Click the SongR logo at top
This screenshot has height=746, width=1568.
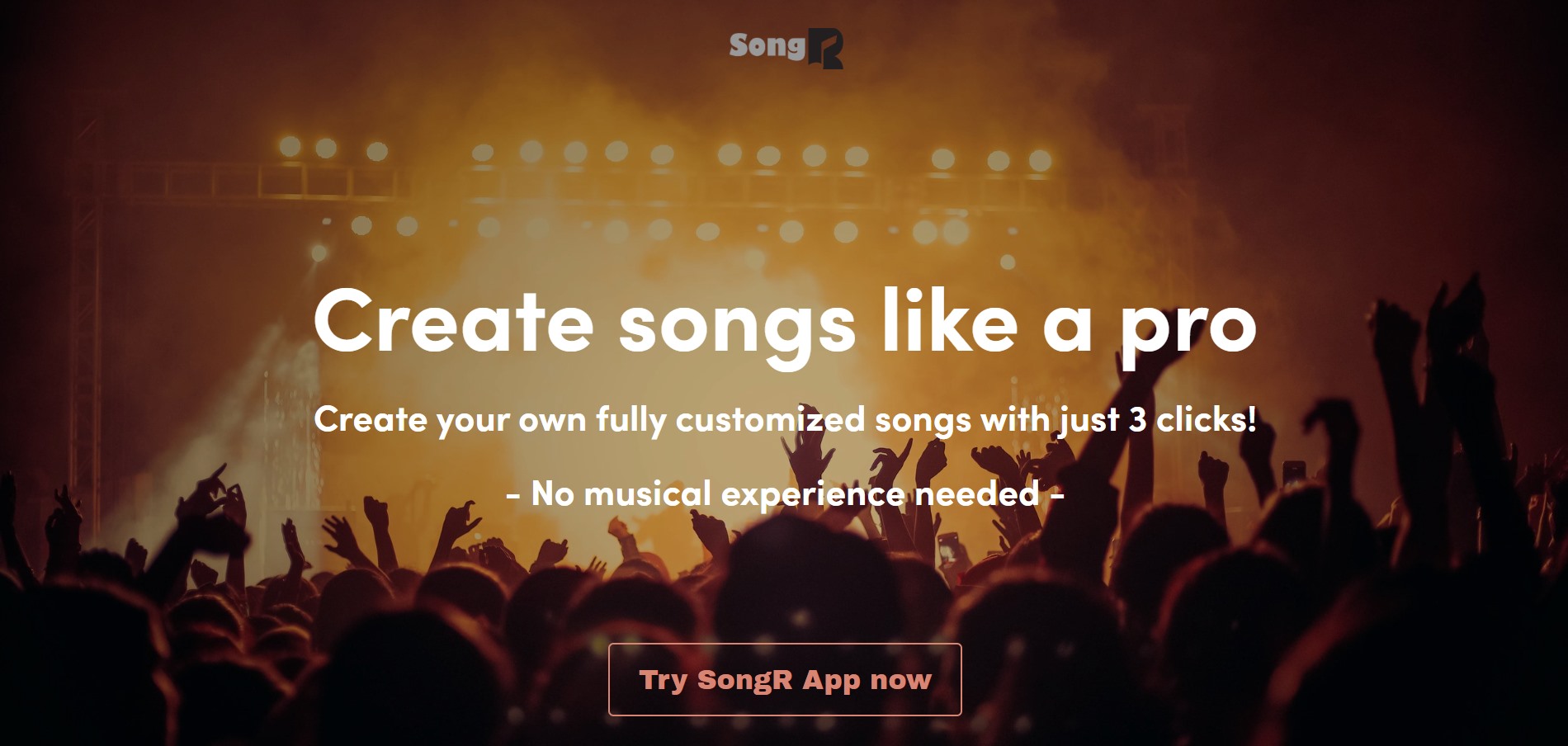(786, 49)
